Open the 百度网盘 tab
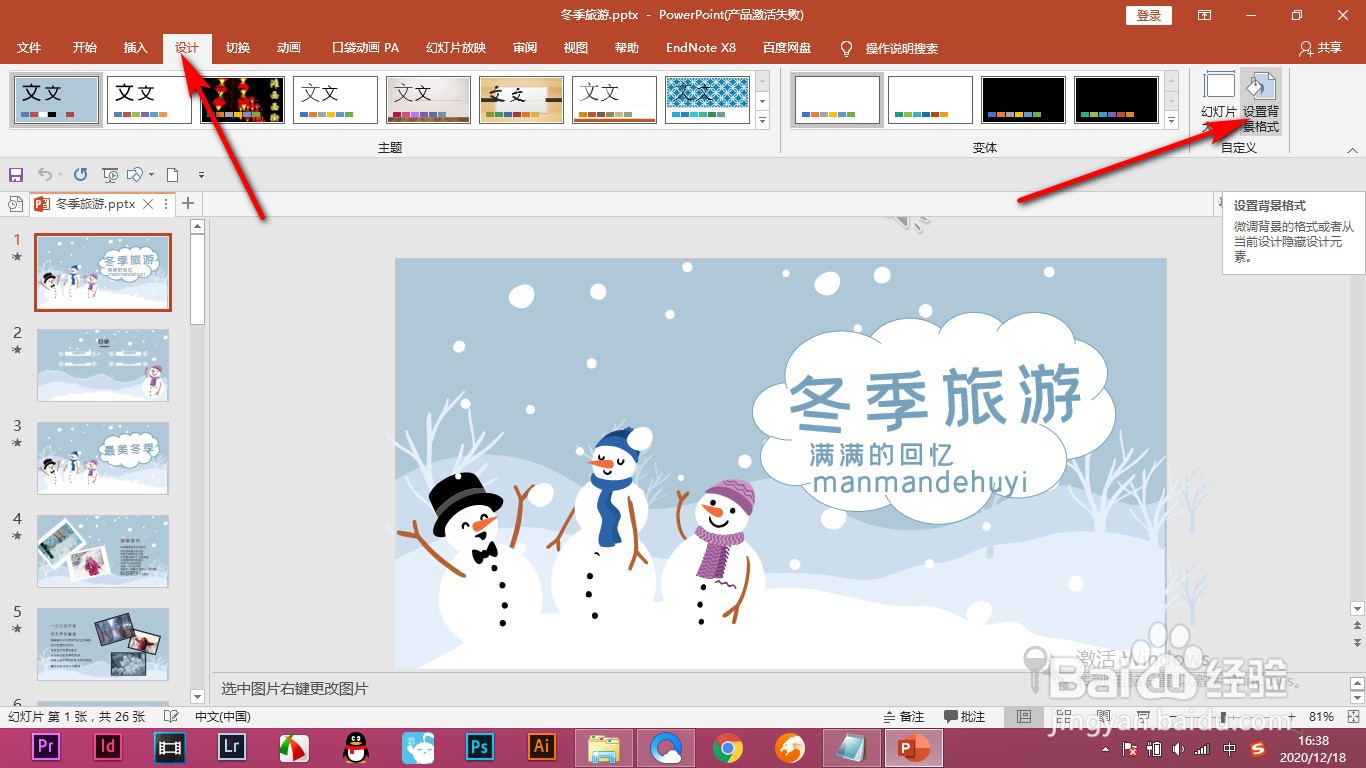Viewport: 1366px width, 768px height. (x=787, y=48)
